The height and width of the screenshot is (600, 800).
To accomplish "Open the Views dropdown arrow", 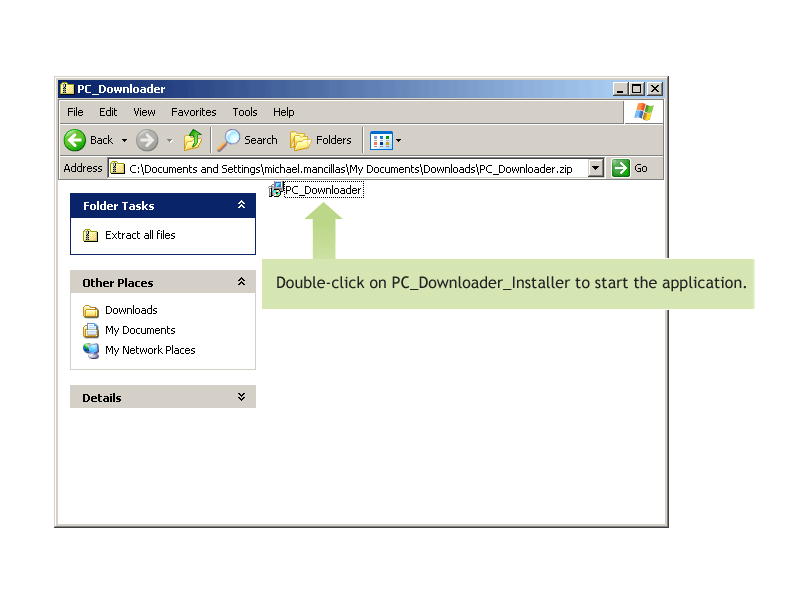I will click(x=398, y=140).
